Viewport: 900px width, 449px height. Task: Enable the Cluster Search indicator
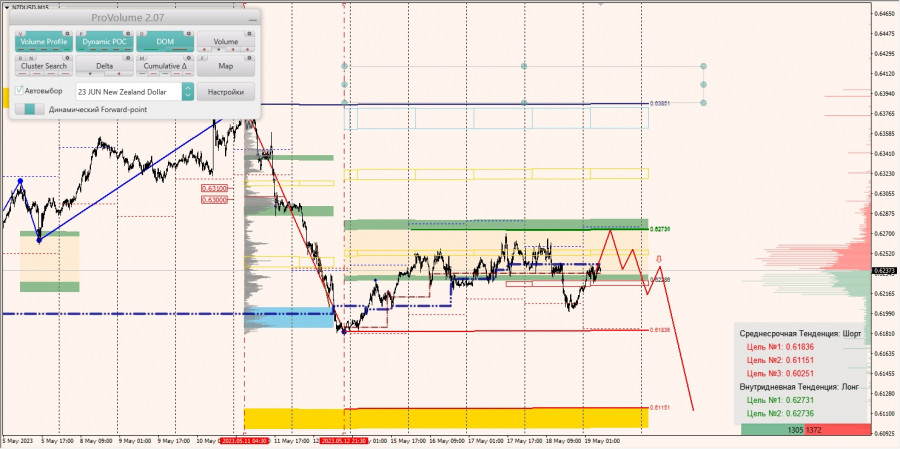tap(44, 66)
